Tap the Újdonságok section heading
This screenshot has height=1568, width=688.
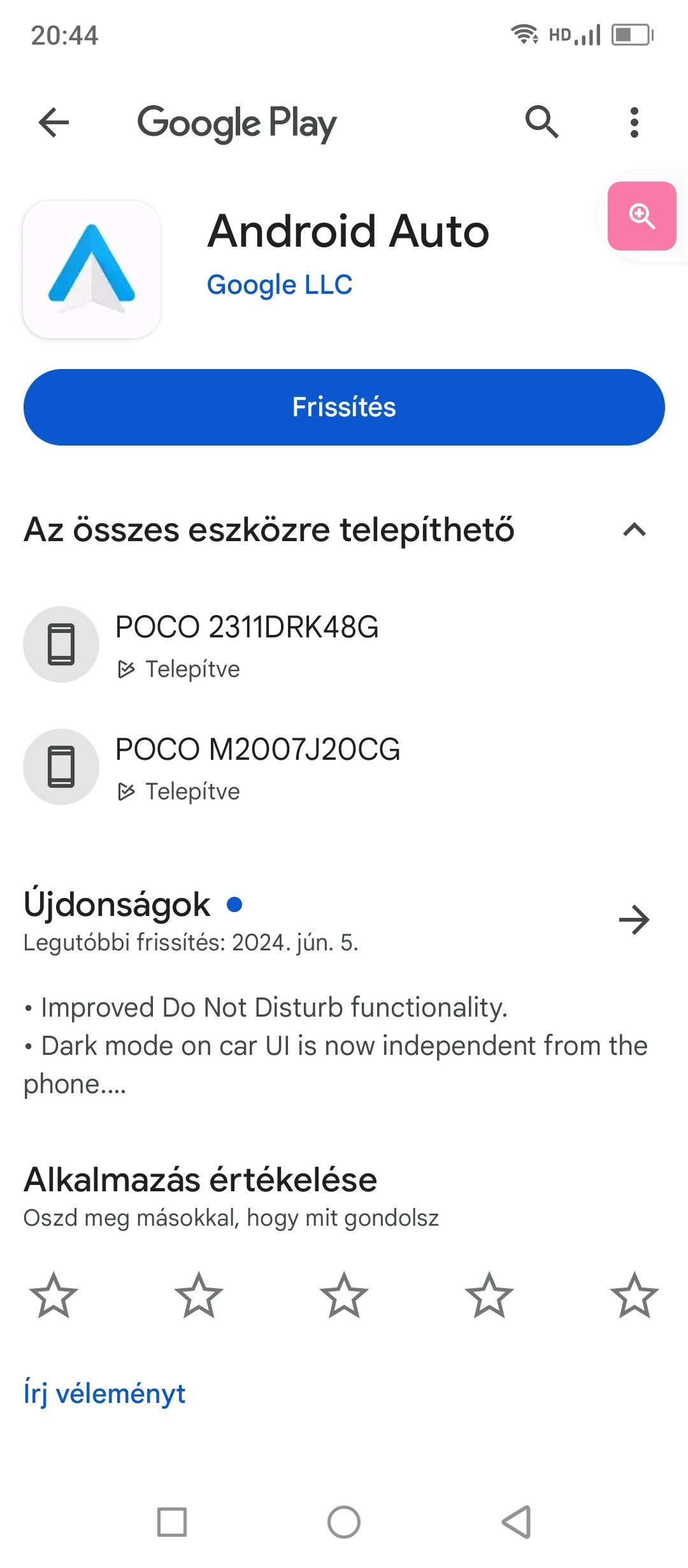(117, 904)
